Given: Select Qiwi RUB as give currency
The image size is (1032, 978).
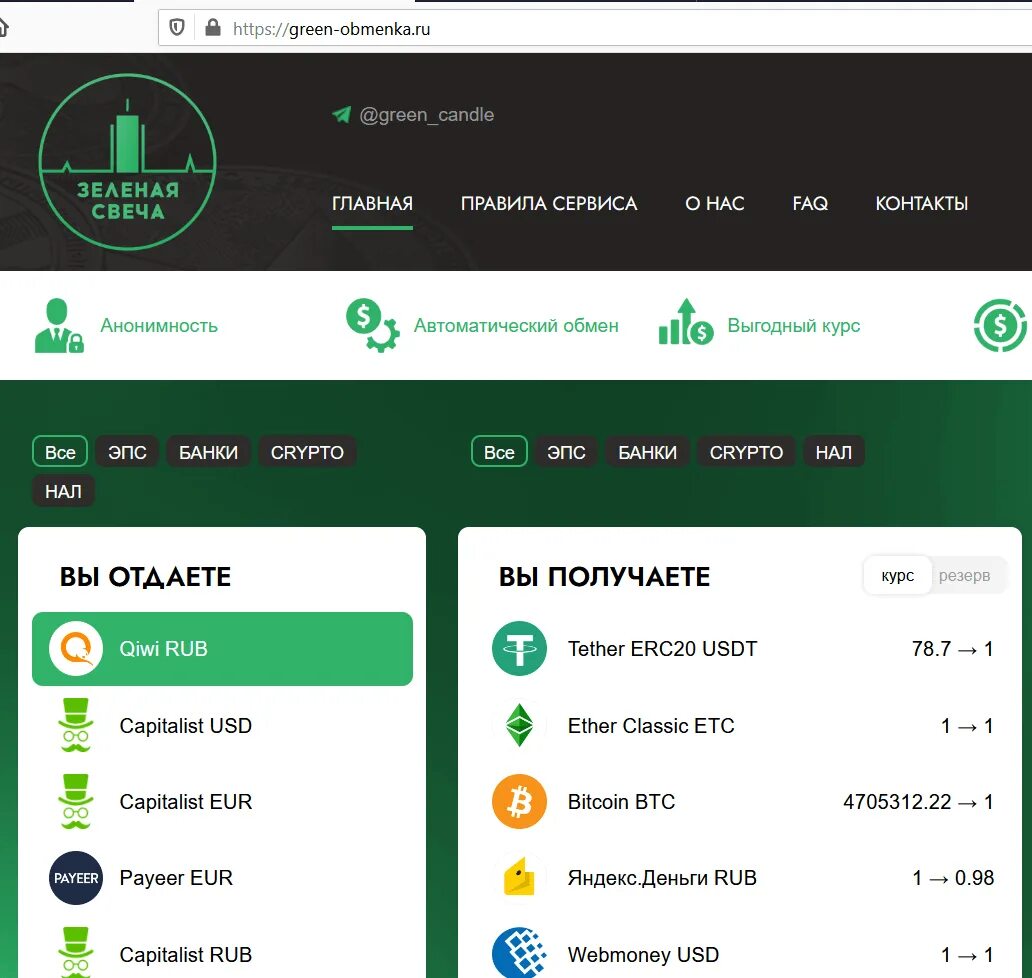Looking at the screenshot, I should click(222, 649).
